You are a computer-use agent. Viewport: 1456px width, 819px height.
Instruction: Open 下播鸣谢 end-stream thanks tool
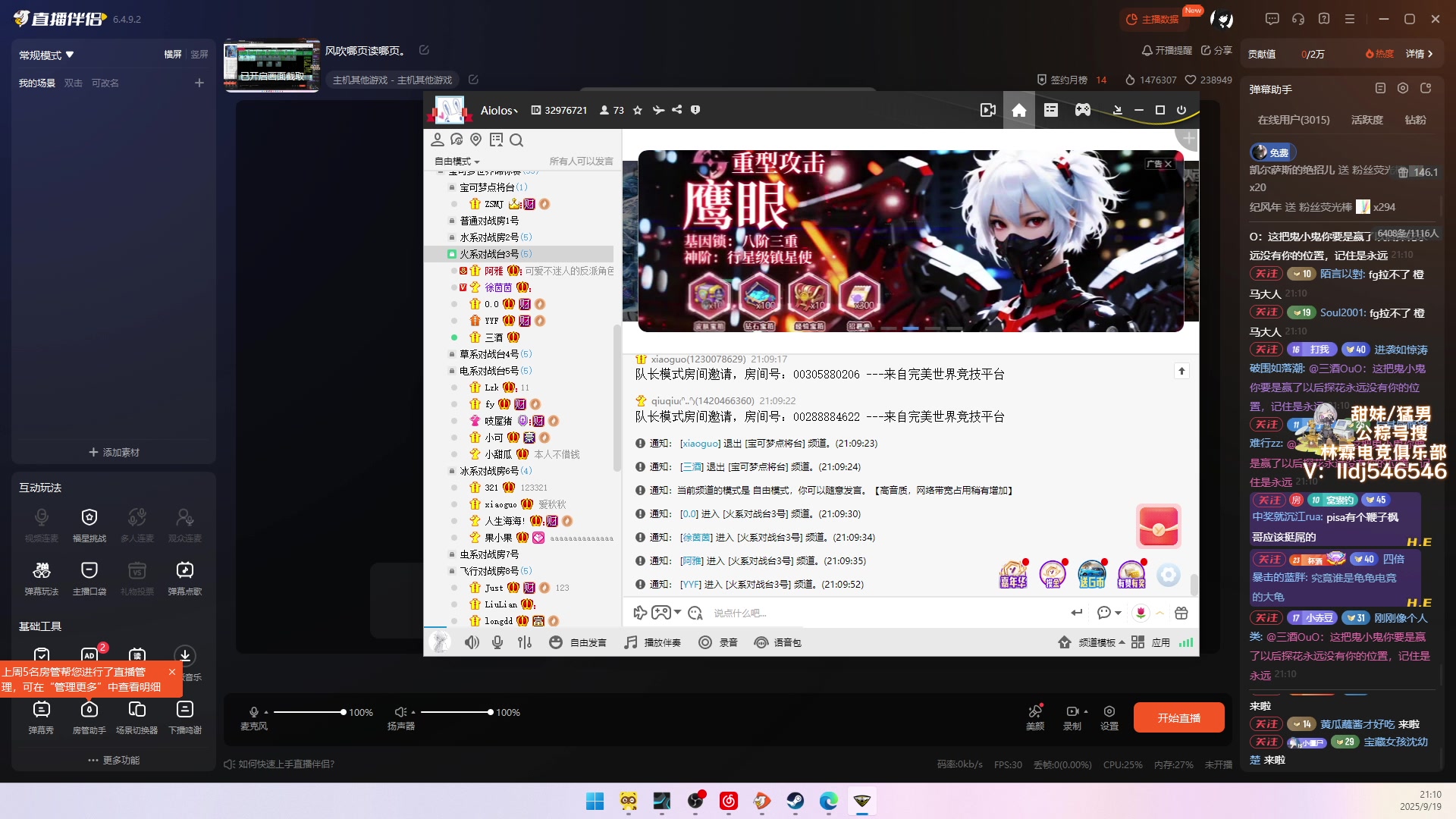coord(185,717)
